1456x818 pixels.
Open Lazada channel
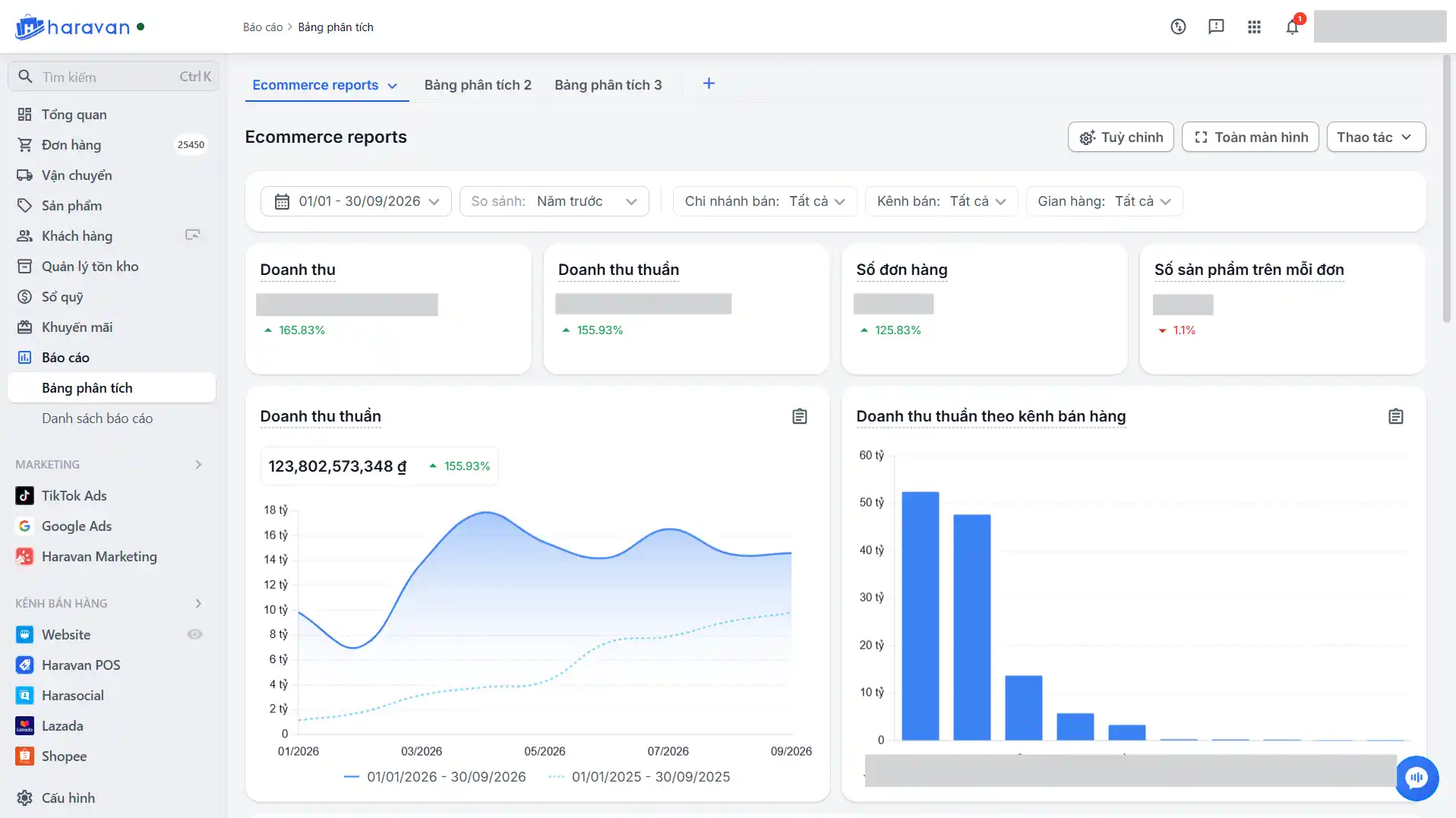[x=62, y=725]
